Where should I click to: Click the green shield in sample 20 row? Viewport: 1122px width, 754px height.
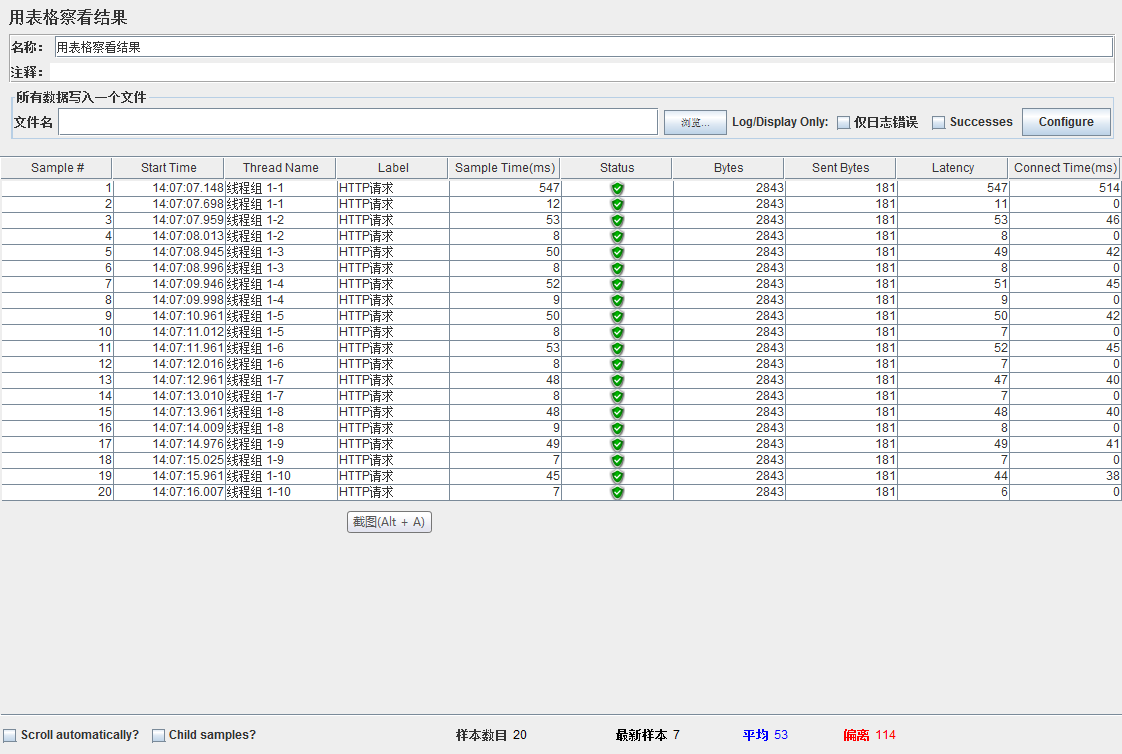point(617,492)
